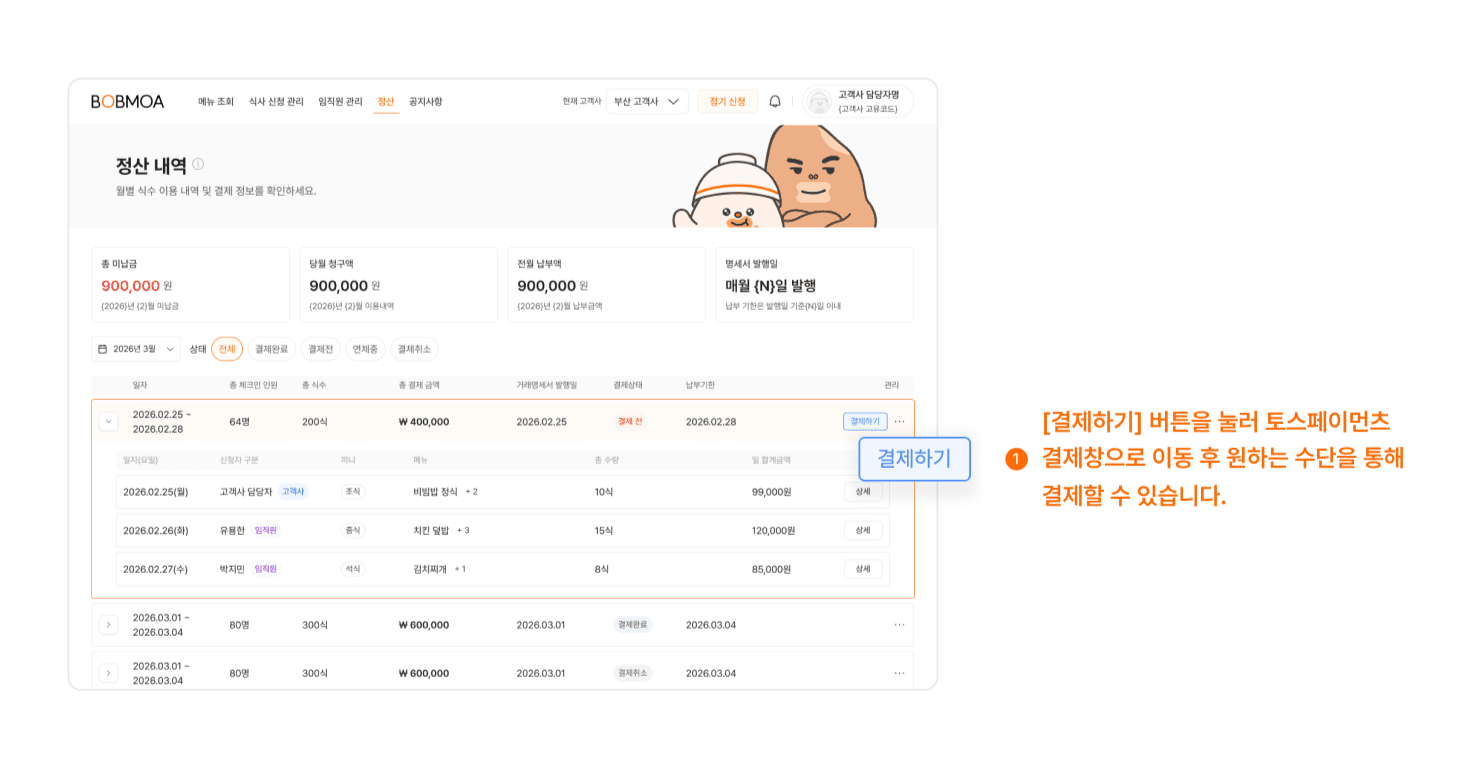Click the 전월 납부액 summary card
This screenshot has width=1472, height=768.
pos(606,285)
